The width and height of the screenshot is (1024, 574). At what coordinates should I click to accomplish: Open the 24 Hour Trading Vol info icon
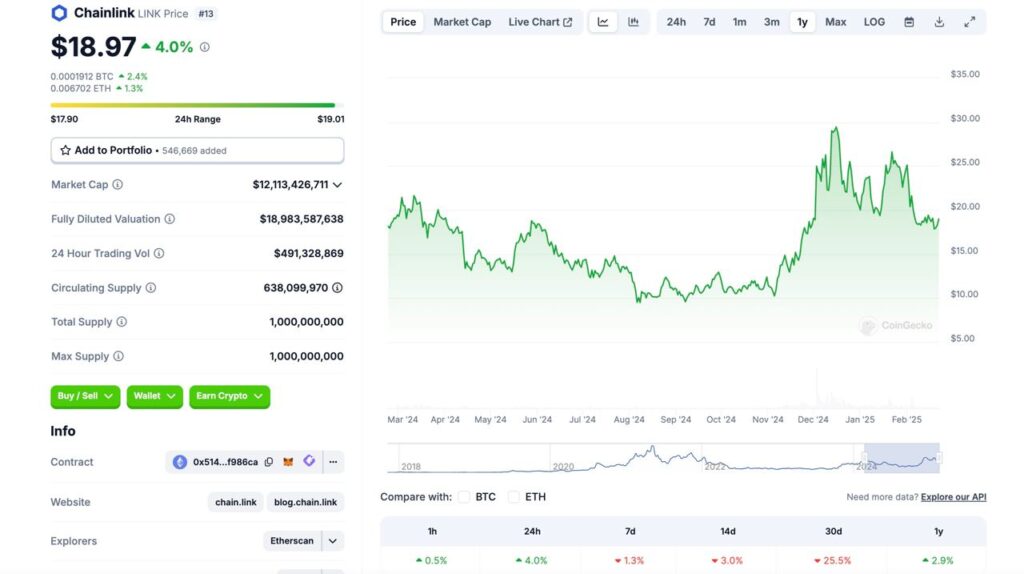pyautogui.click(x=159, y=253)
